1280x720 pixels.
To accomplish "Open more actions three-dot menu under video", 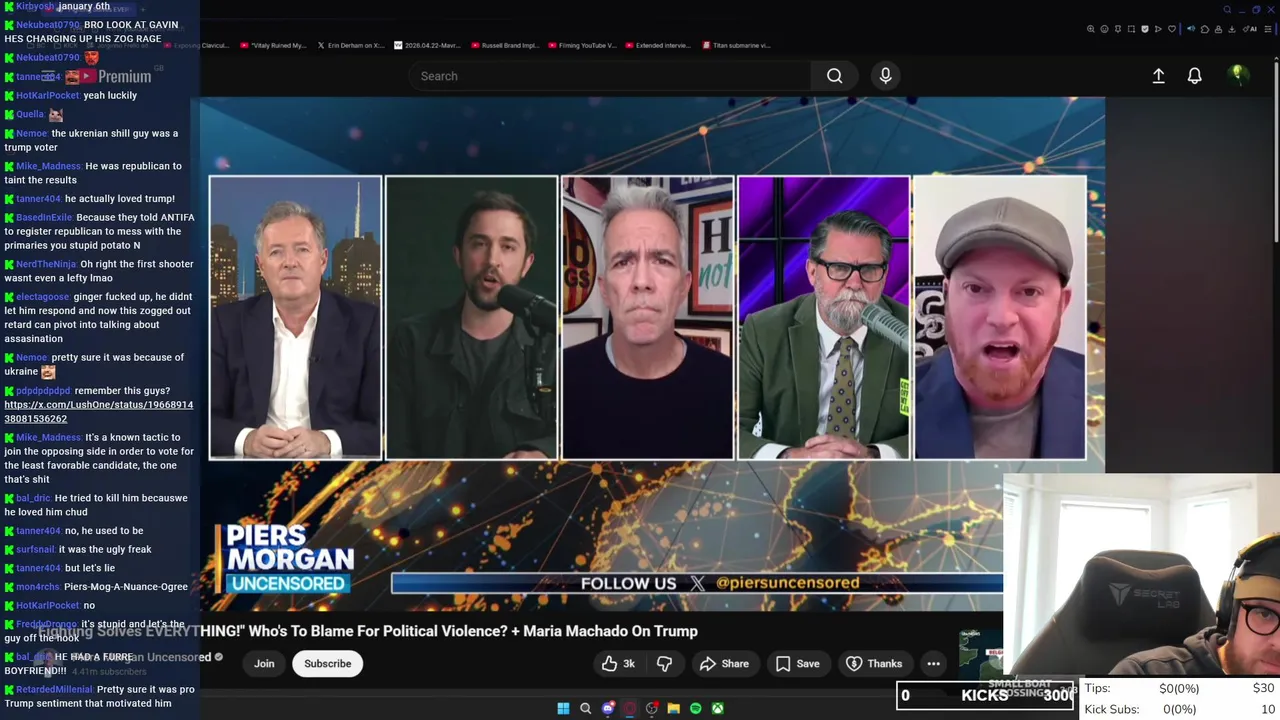I will point(933,663).
